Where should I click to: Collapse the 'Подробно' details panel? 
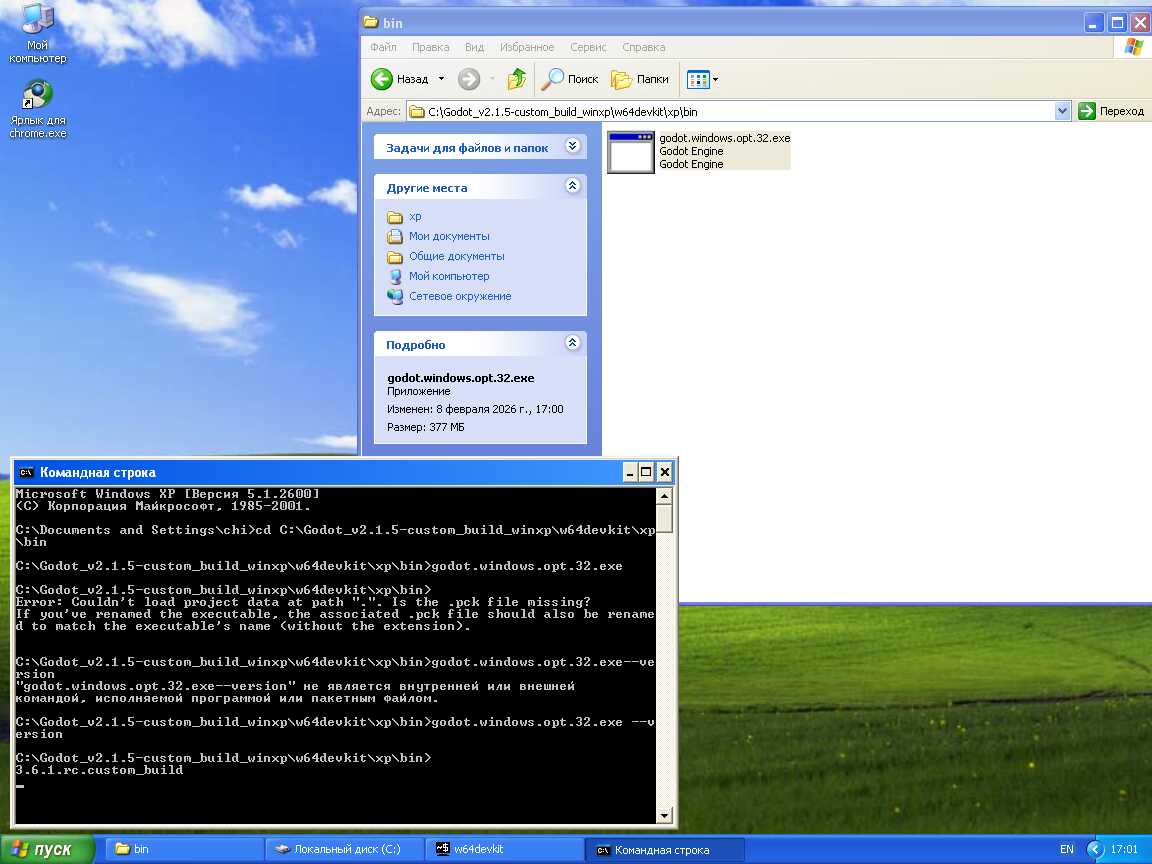click(x=572, y=342)
